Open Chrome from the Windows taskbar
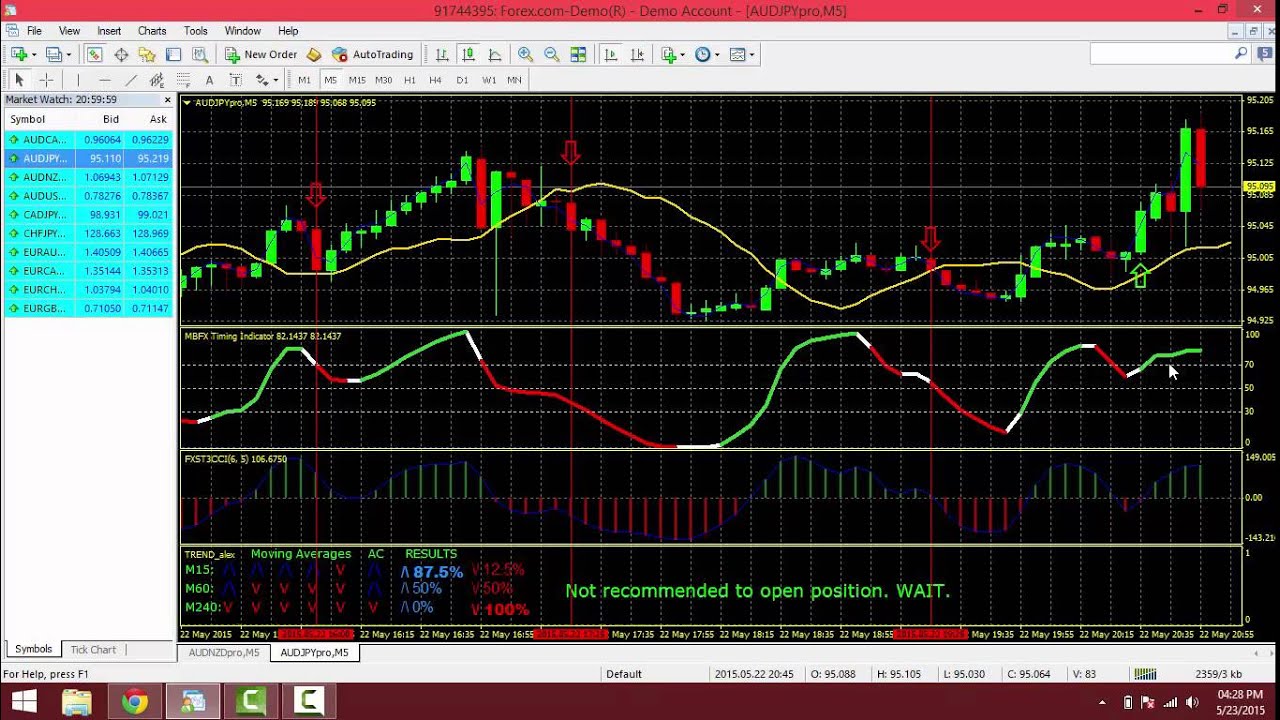Viewport: 1280px width, 720px height. coord(135,702)
